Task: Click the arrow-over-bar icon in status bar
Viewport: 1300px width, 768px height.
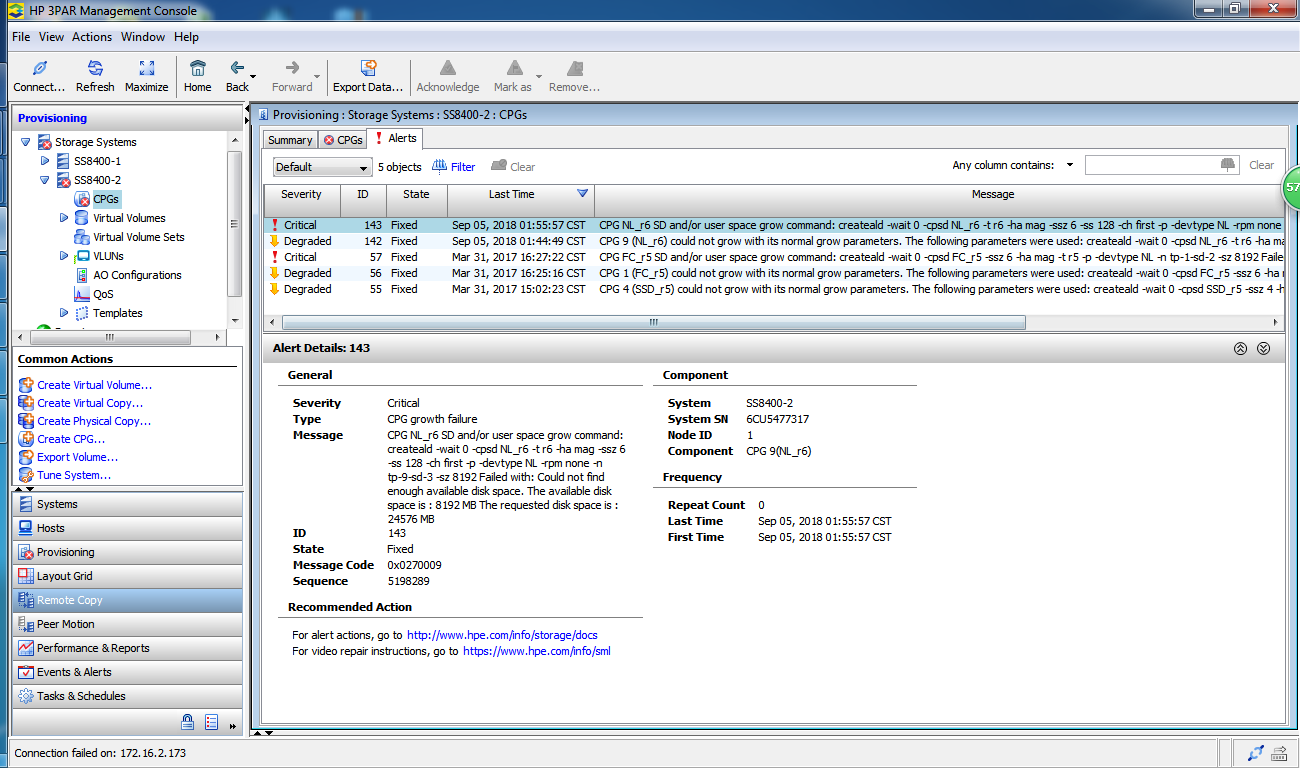Action: pyautogui.click(x=1281, y=752)
